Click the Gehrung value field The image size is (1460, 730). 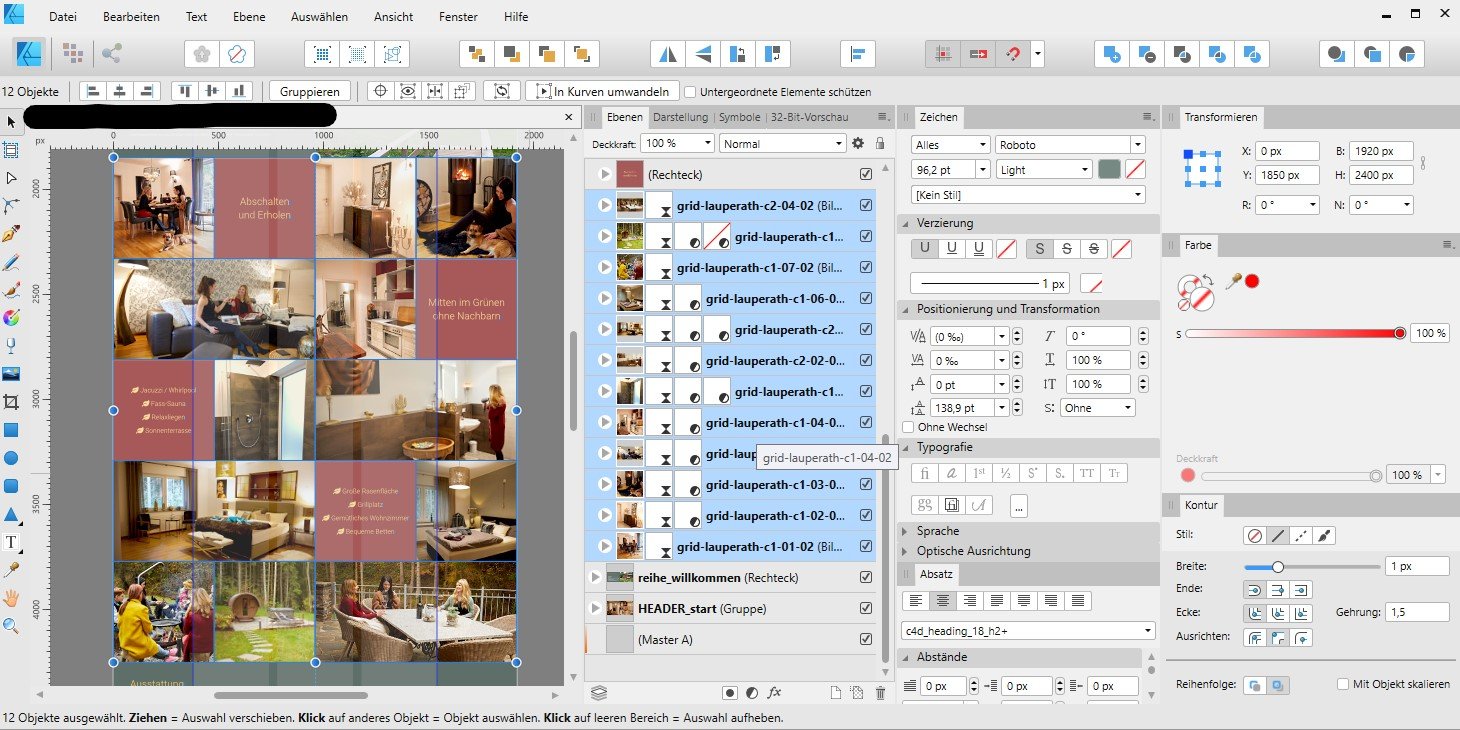pos(1417,612)
